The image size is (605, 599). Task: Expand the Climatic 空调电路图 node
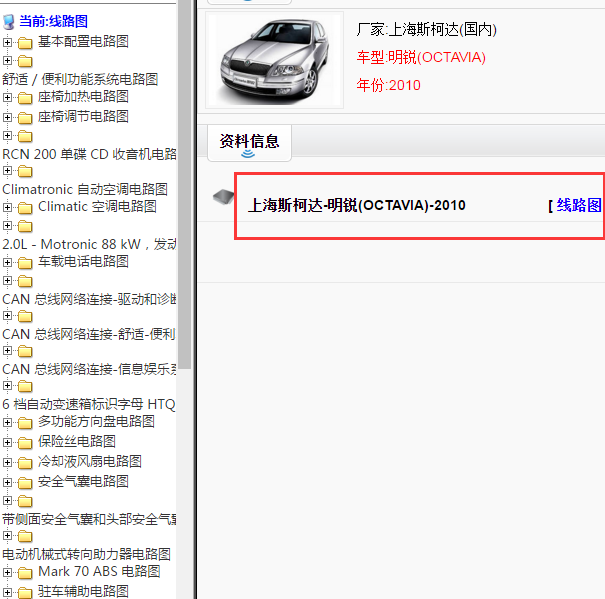[7, 207]
